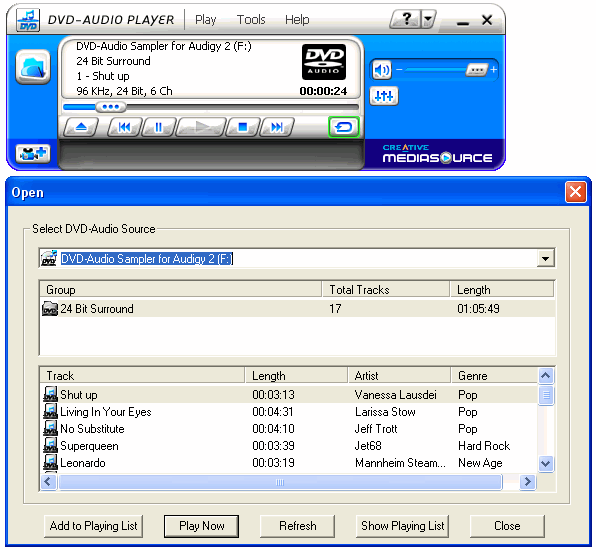The image size is (596, 549).
Task: Sort by Artist column header
Action: coord(399,376)
